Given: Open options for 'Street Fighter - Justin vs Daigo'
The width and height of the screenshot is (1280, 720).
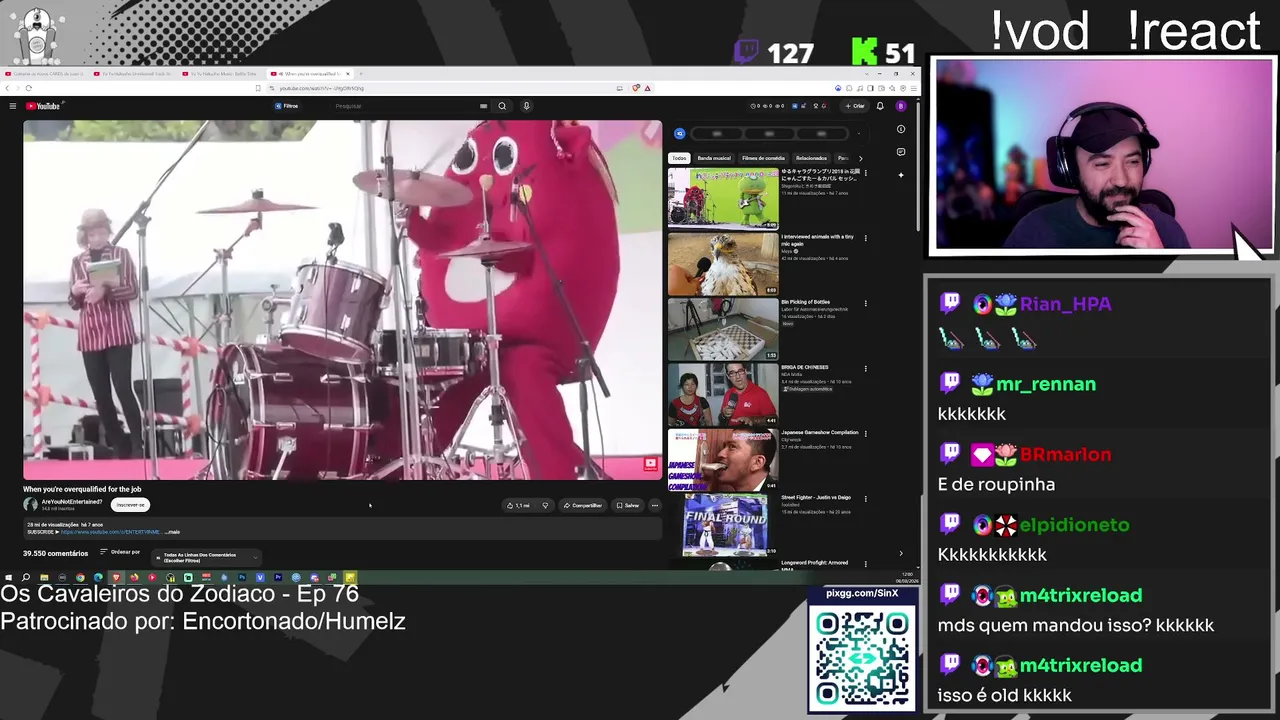Looking at the screenshot, I should click(865, 498).
